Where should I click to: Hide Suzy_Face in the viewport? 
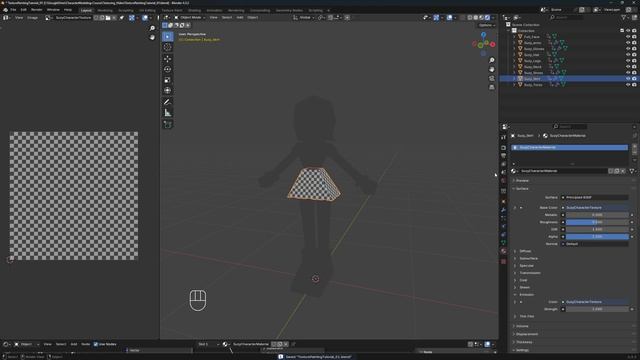coord(628,37)
